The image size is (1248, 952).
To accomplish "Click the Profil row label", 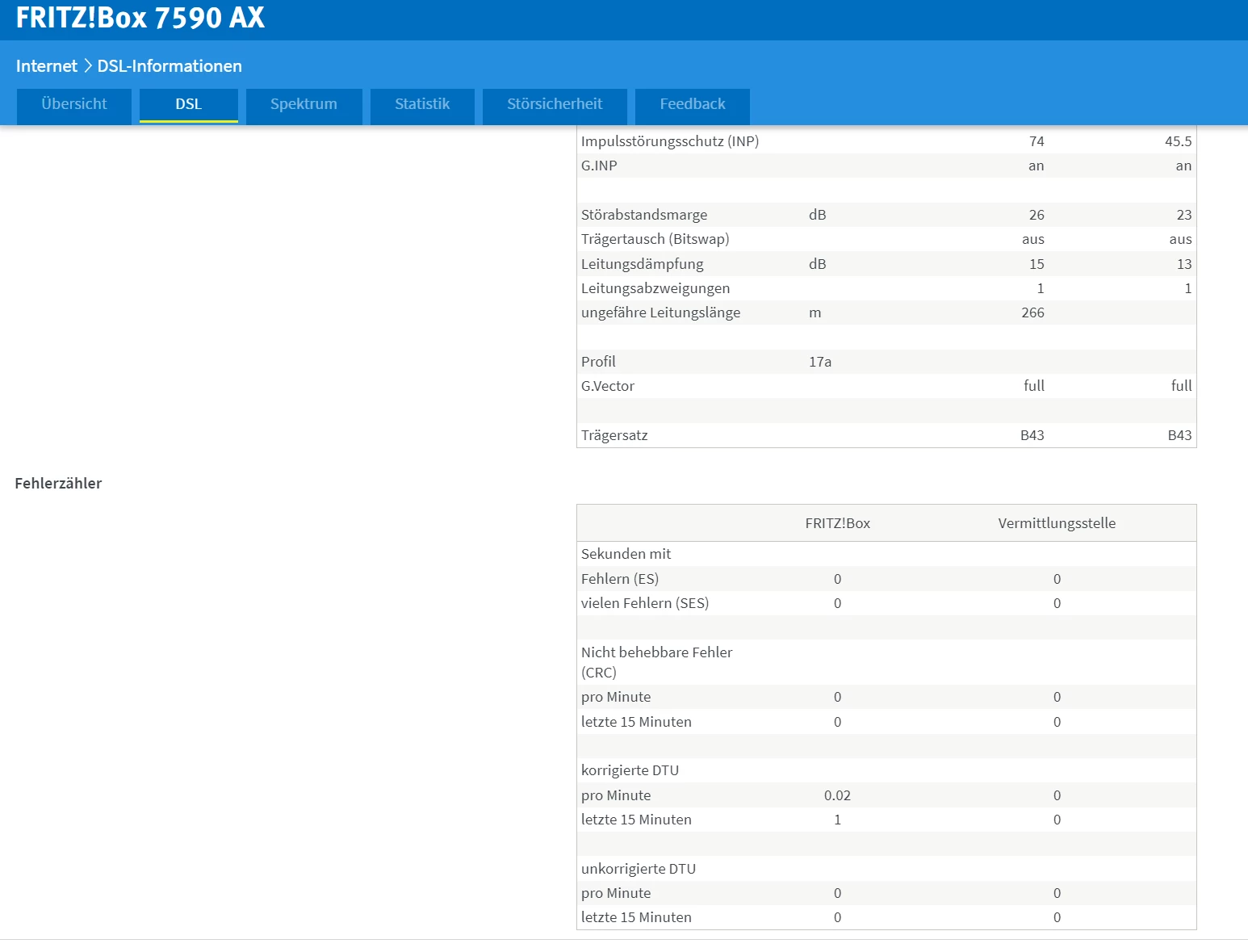I will tap(598, 362).
